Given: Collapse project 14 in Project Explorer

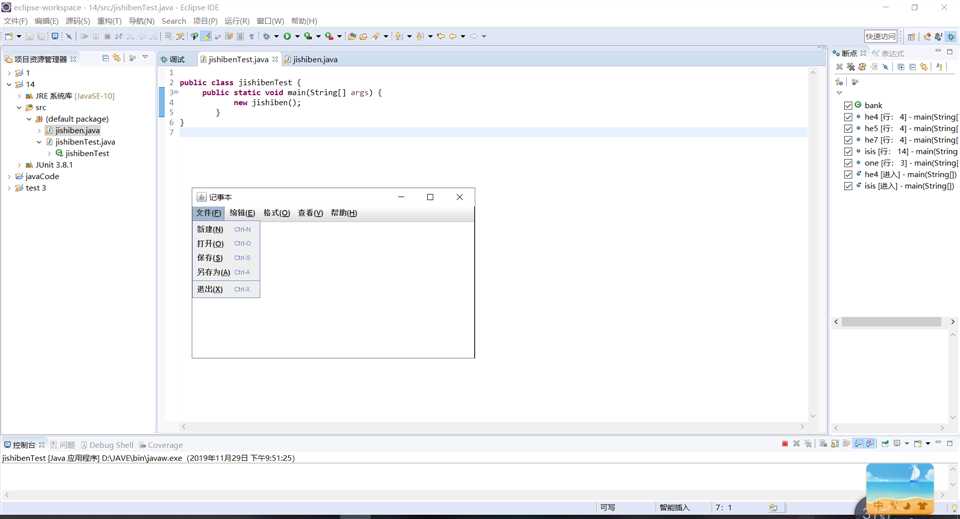Looking at the screenshot, I should (x=9, y=84).
